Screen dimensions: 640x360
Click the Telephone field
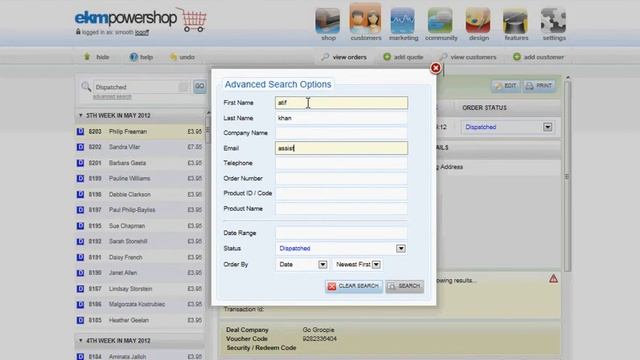(x=341, y=163)
